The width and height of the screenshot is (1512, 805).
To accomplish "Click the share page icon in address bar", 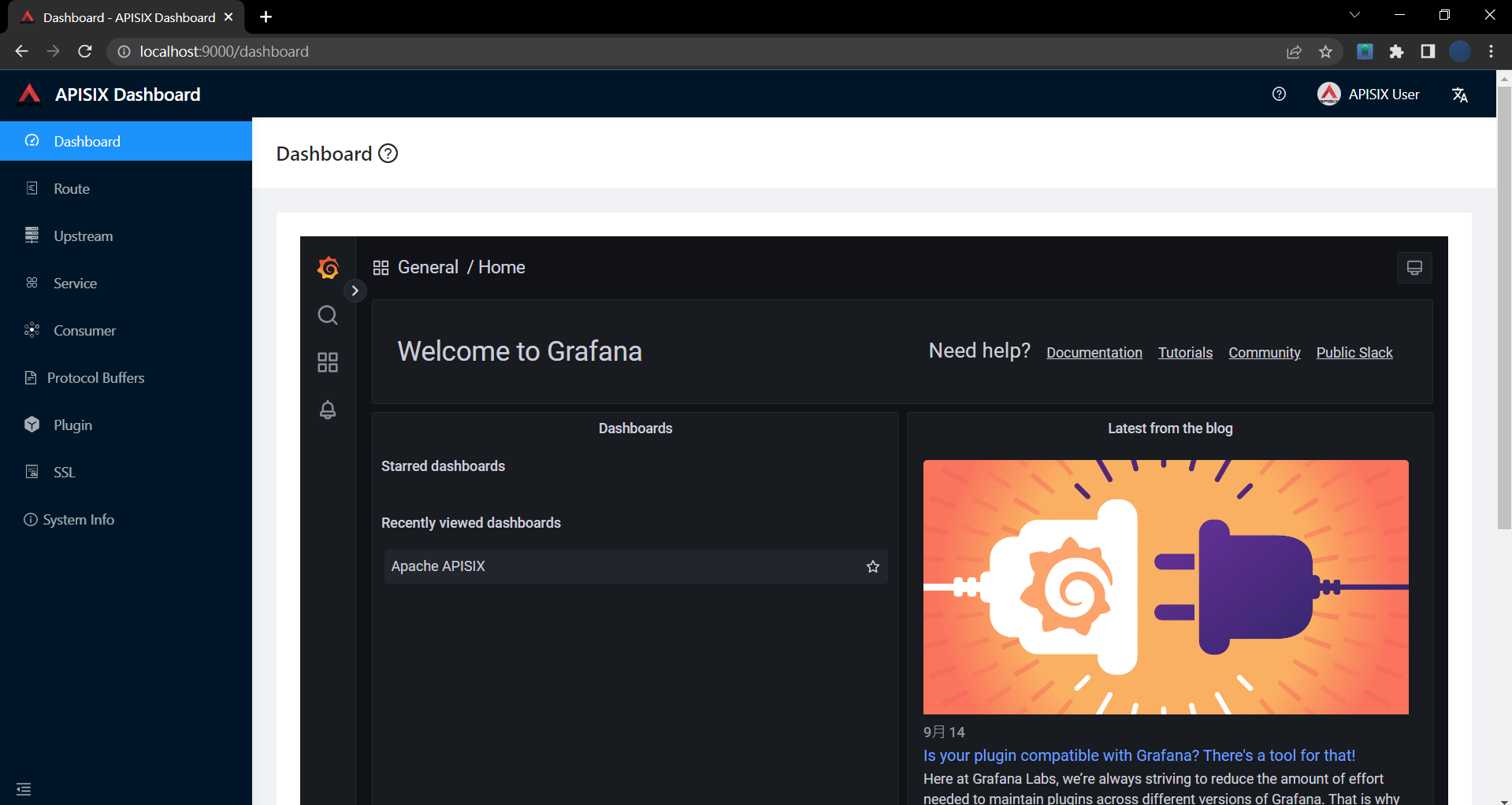I will [x=1294, y=52].
